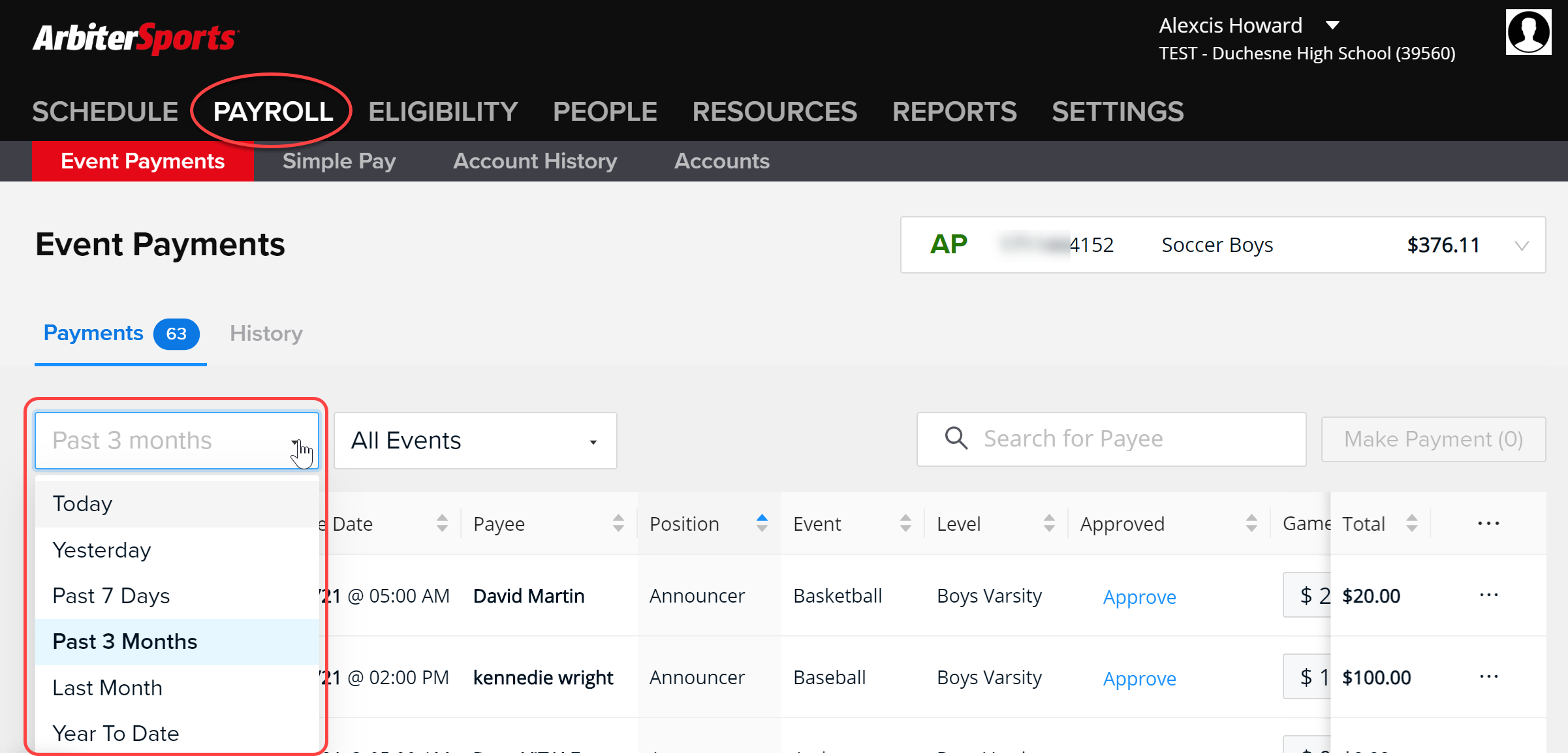Edit the game fee field for David Martin
Image resolution: width=1568 pixels, height=756 pixels.
(1307, 595)
